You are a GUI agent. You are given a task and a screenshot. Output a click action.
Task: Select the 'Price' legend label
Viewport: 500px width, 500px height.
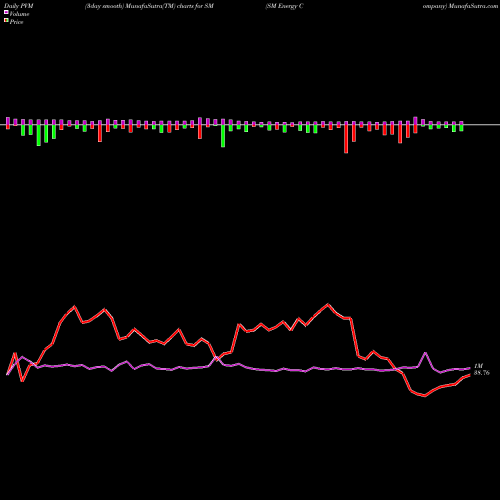[x=16, y=22]
